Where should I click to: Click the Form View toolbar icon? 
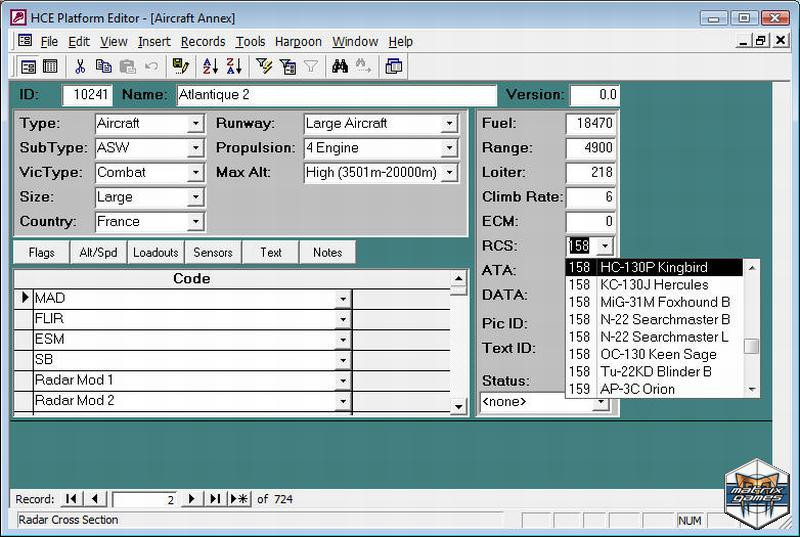pyautogui.click(x=29, y=66)
